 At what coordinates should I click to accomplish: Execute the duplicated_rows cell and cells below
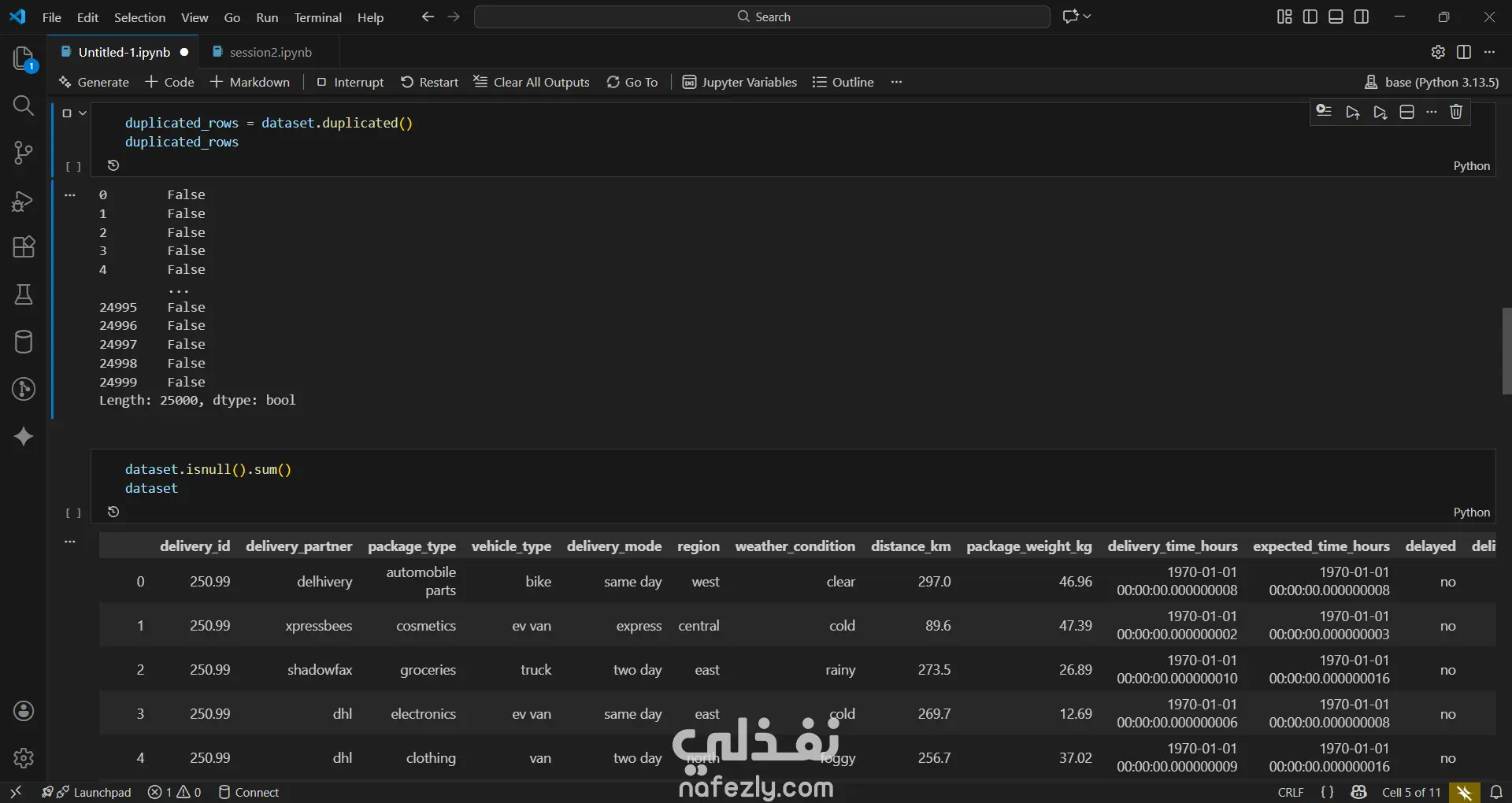[1380, 112]
